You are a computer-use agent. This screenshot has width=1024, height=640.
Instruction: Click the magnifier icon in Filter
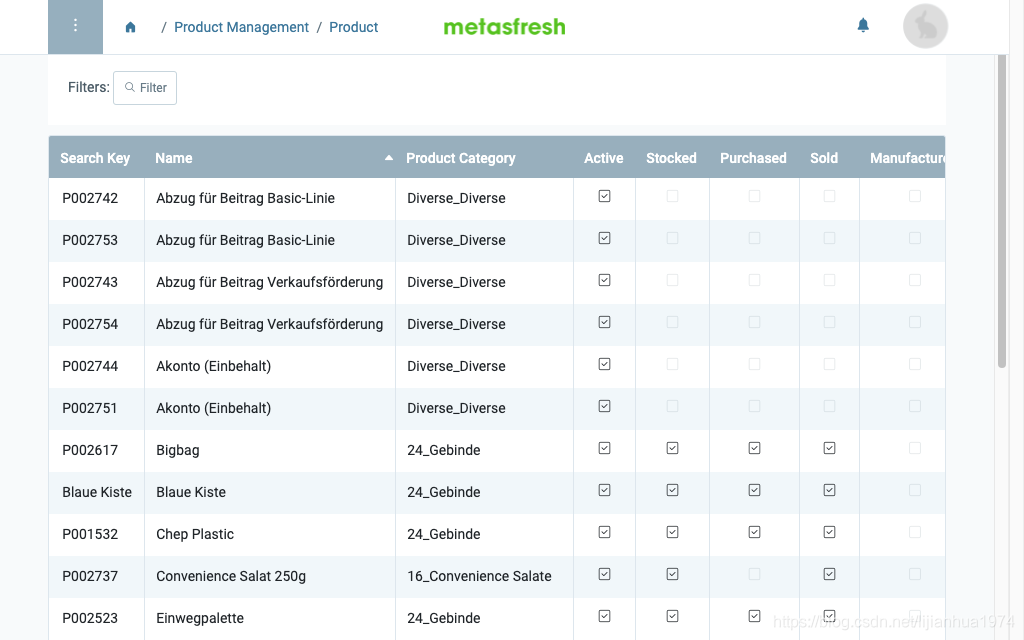(130, 88)
